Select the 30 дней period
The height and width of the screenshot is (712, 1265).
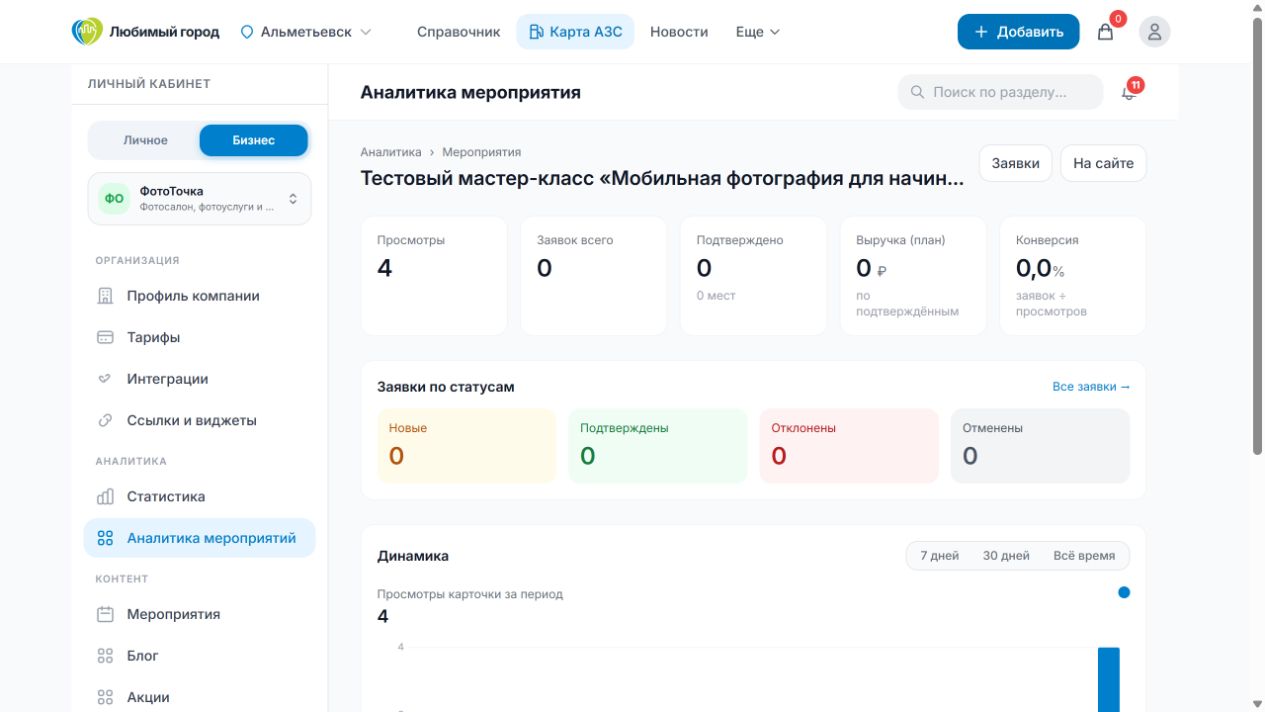click(1006, 555)
